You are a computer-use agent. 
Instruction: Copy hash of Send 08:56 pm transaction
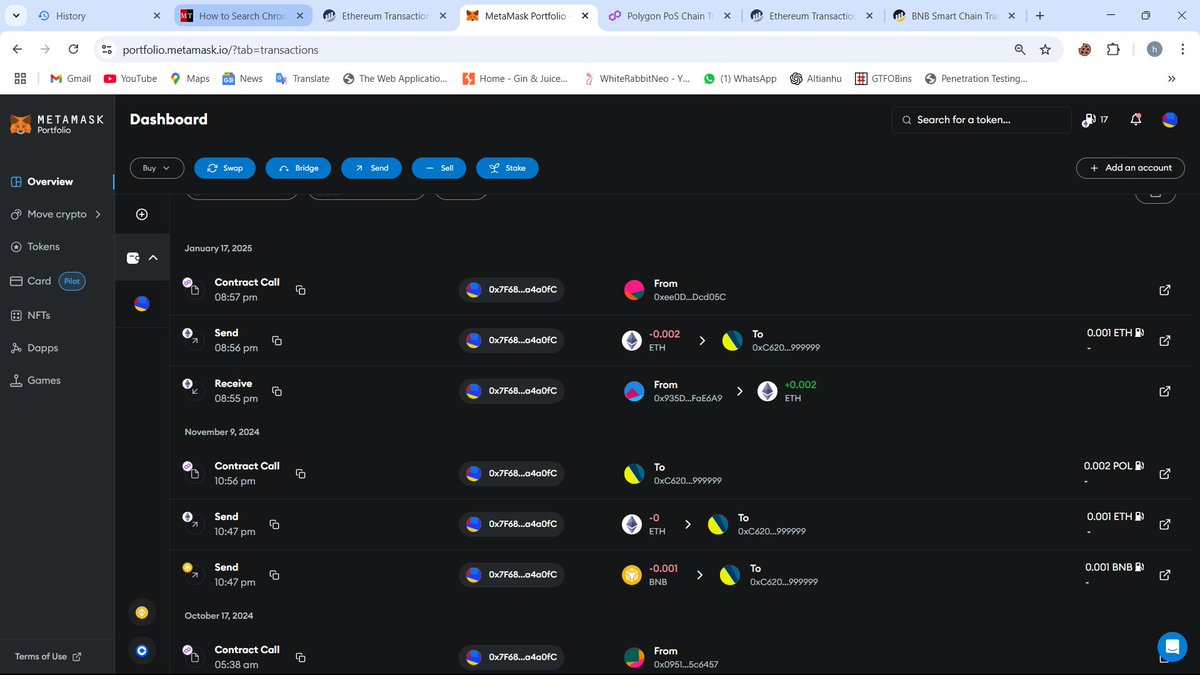point(277,340)
